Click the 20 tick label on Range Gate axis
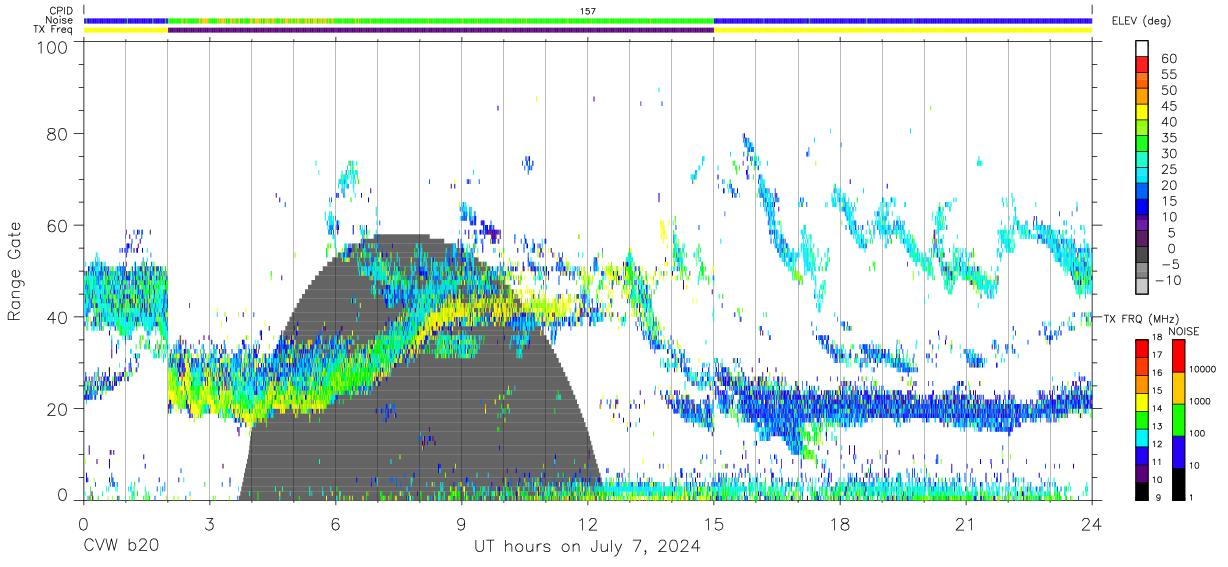1228x567 pixels. tap(59, 409)
